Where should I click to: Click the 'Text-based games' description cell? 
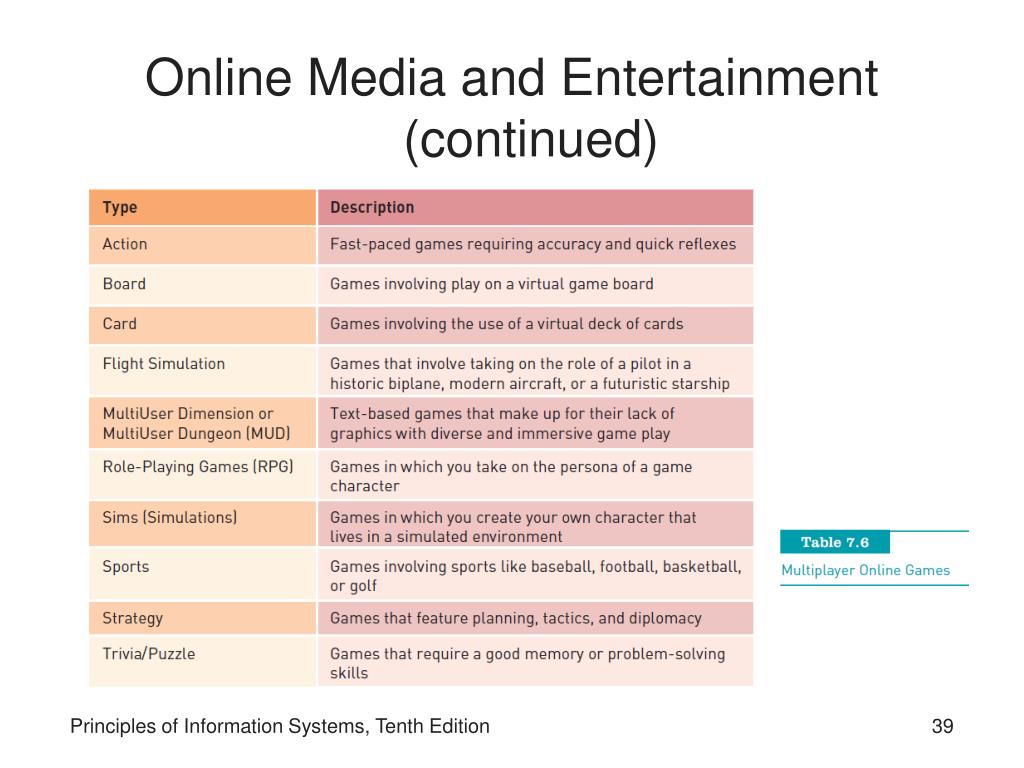[x=536, y=423]
